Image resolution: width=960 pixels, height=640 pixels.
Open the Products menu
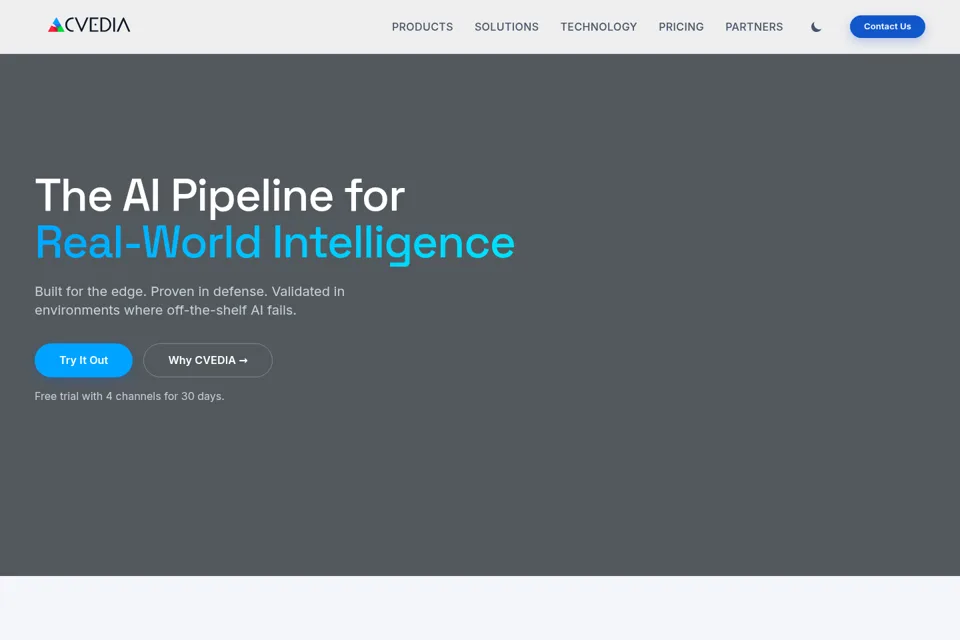pos(422,27)
